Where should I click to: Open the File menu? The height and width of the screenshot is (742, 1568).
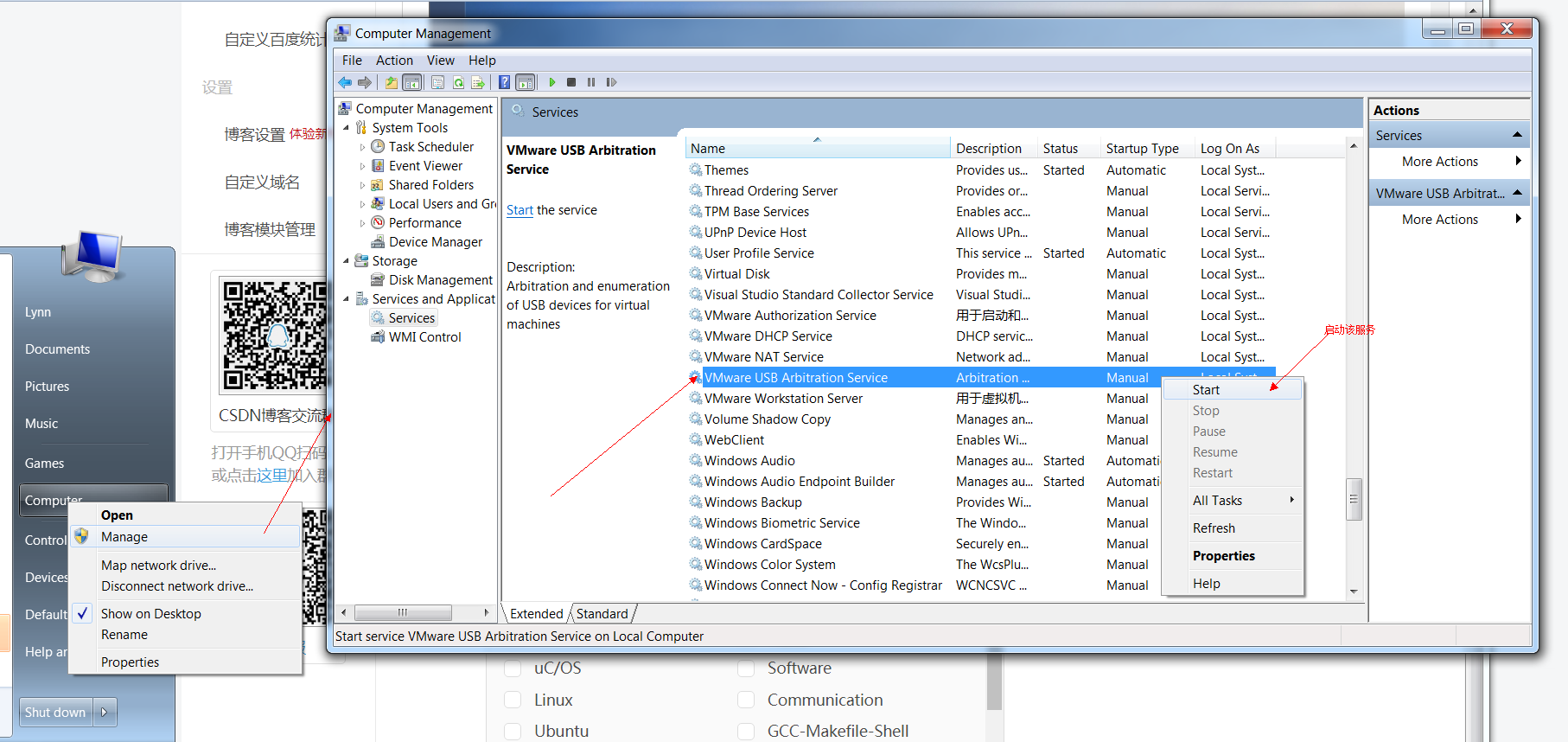pos(352,61)
